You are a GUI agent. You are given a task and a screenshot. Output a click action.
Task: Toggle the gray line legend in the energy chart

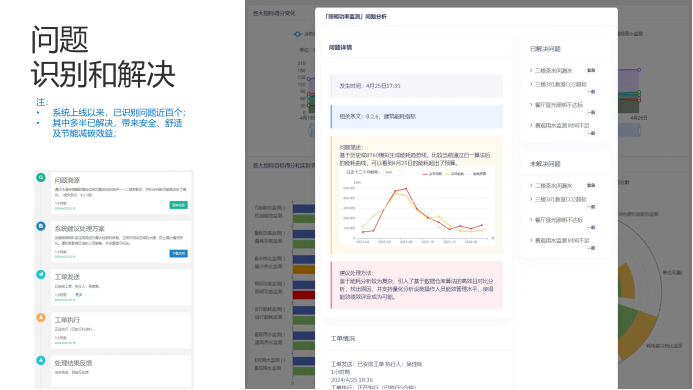point(476,174)
